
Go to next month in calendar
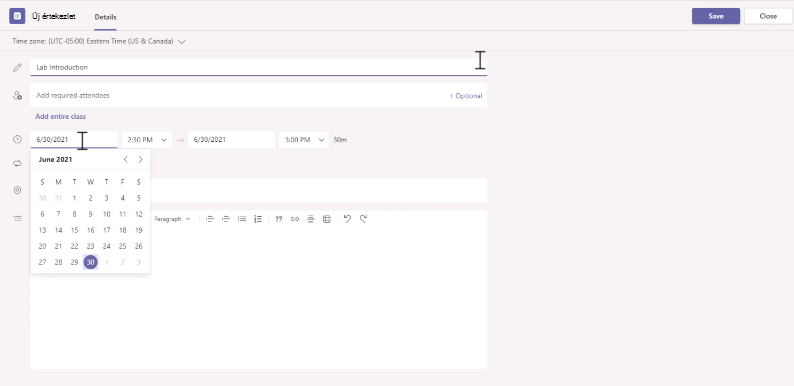[140, 159]
